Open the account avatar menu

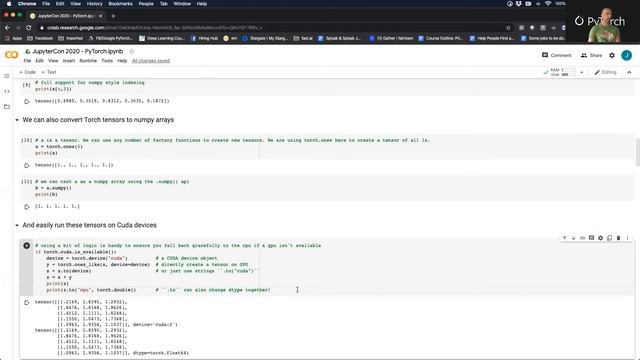[x=627, y=56]
